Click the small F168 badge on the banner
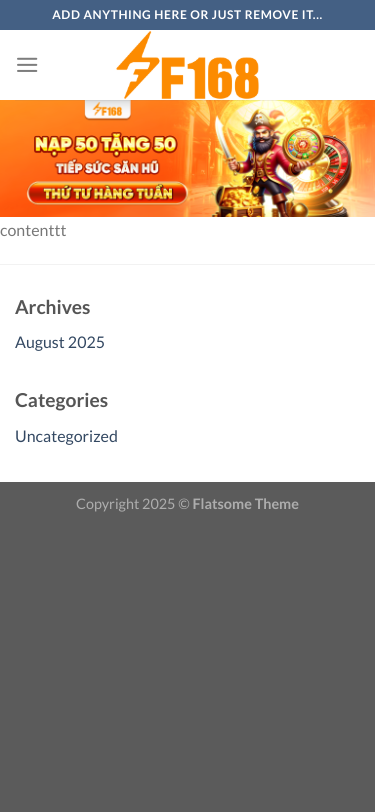Screen dimensions: 375x812 coord(108,110)
